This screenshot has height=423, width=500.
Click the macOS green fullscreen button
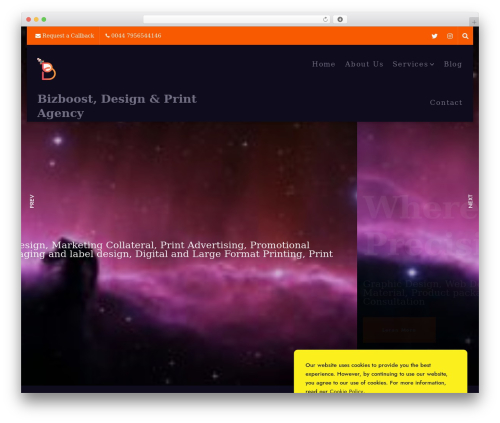[x=44, y=19]
